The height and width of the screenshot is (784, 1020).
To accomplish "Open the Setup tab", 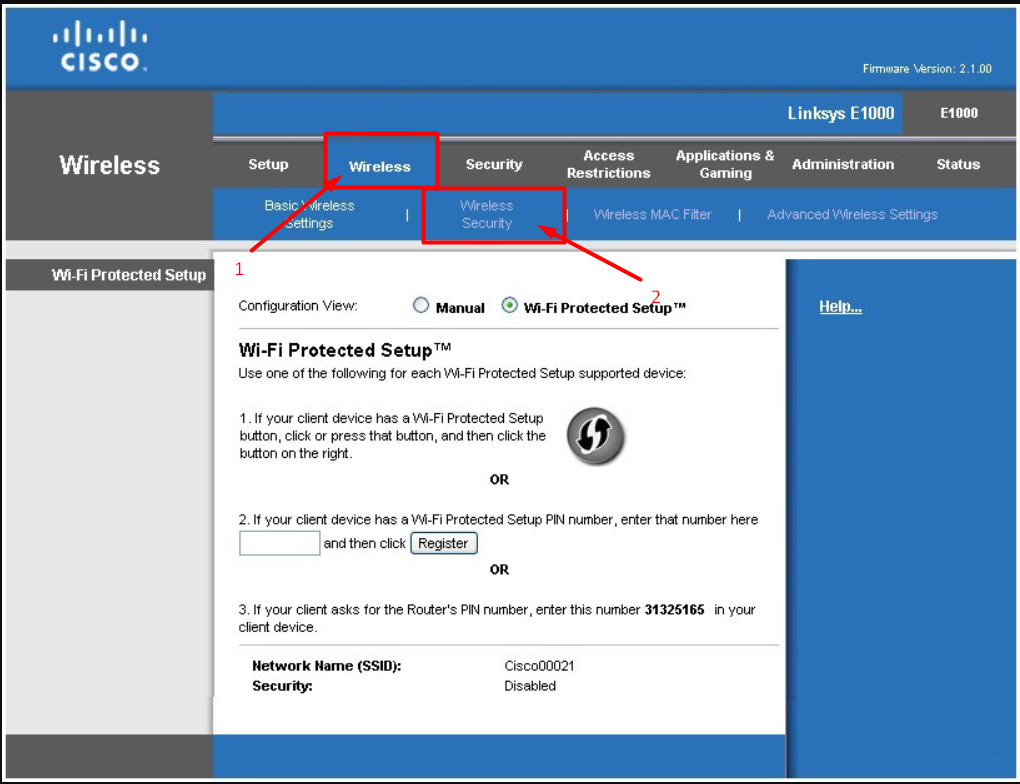I will [x=268, y=165].
